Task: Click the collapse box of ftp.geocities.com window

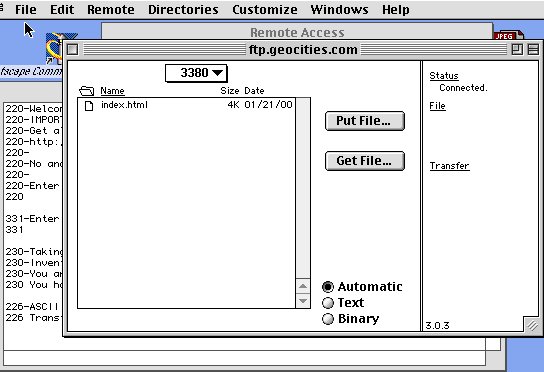Action: pos(533,50)
